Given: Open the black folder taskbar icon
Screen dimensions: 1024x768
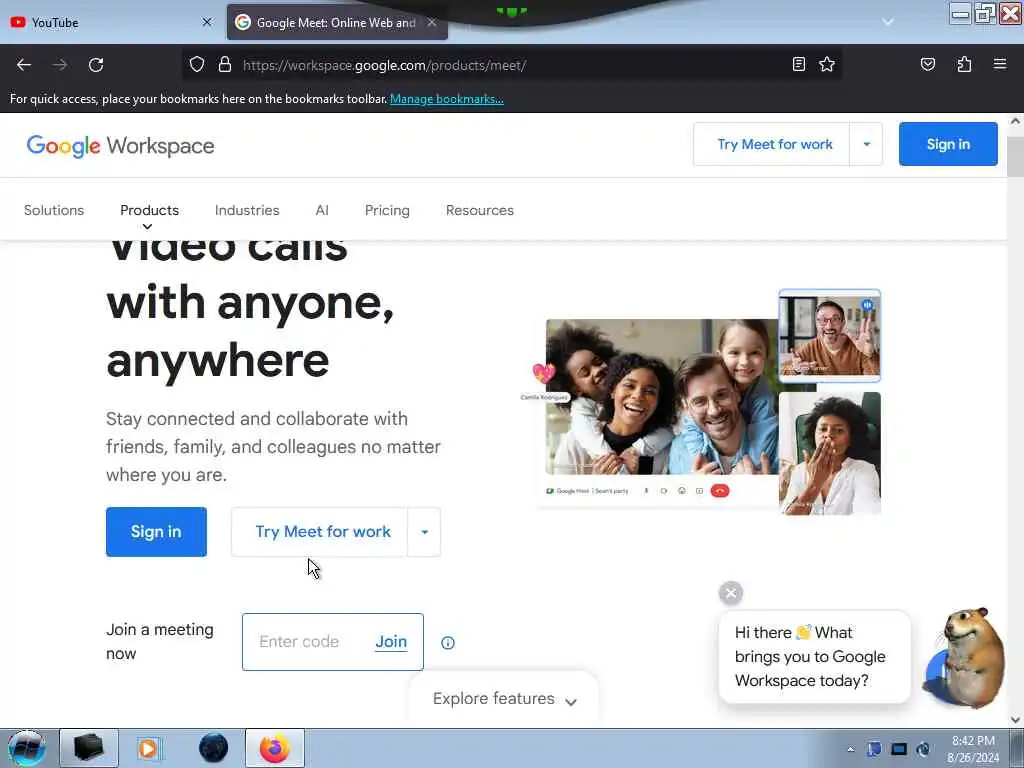Looking at the screenshot, I should (x=89, y=748).
